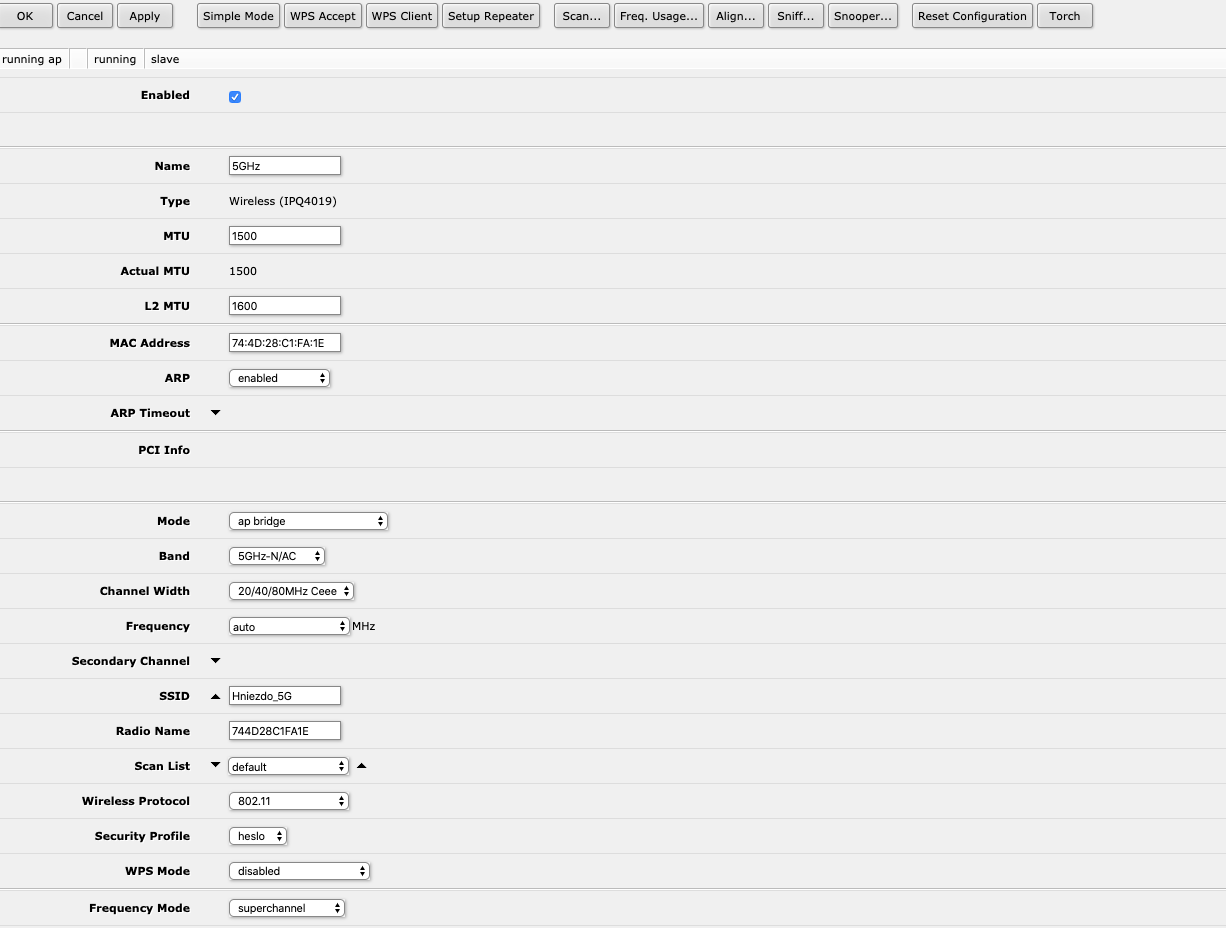Collapse the SSID field arrow
Image resolution: width=1226 pixels, height=928 pixels.
215,696
